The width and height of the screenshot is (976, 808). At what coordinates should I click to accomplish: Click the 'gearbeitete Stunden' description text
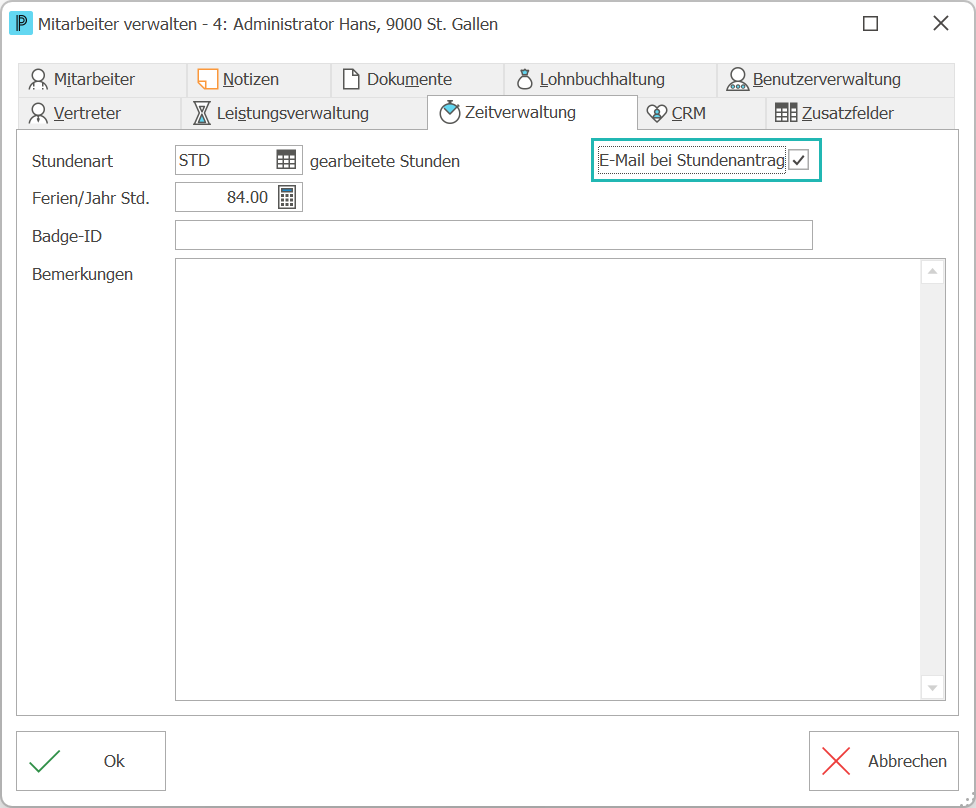coord(385,161)
